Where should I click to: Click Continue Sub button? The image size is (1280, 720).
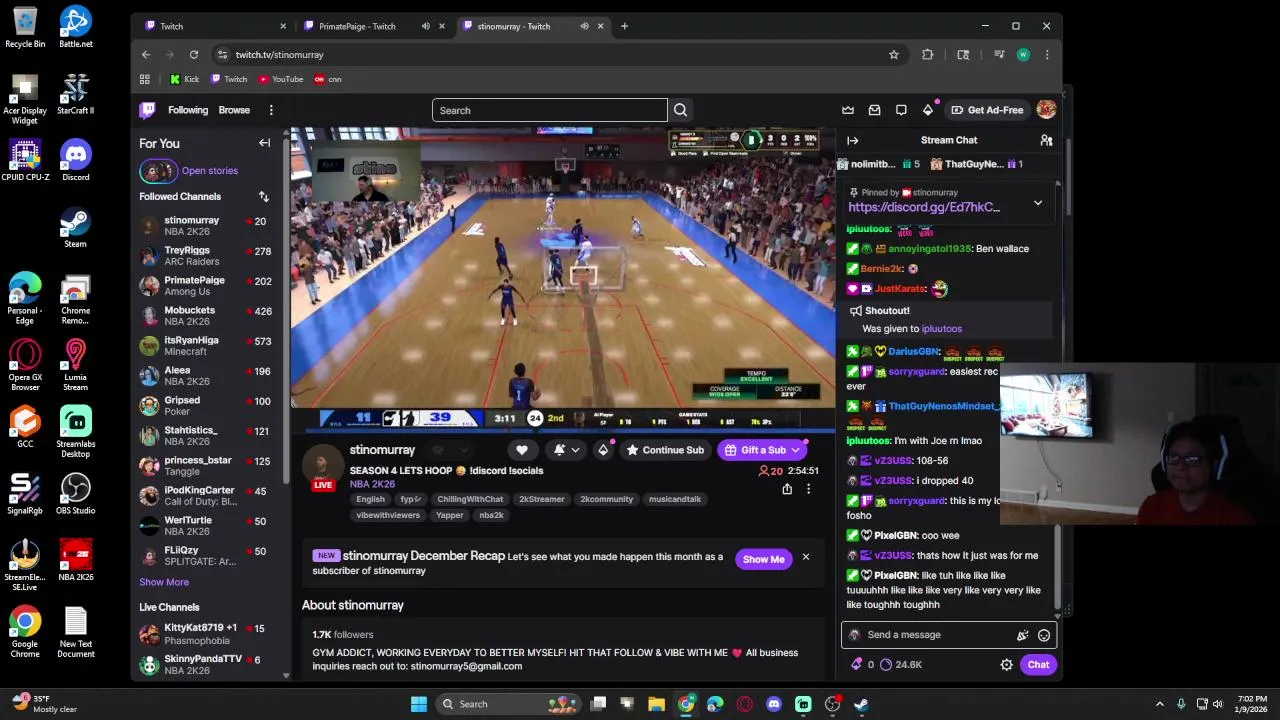[665, 450]
